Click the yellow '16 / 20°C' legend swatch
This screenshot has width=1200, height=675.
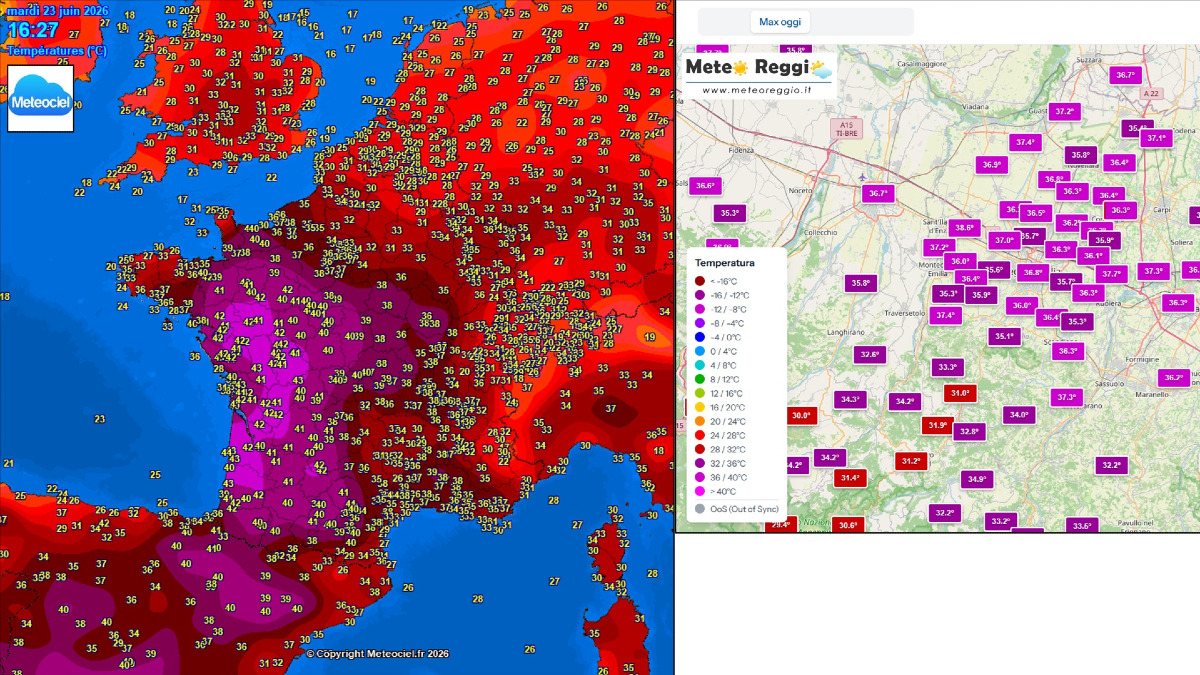pos(700,407)
